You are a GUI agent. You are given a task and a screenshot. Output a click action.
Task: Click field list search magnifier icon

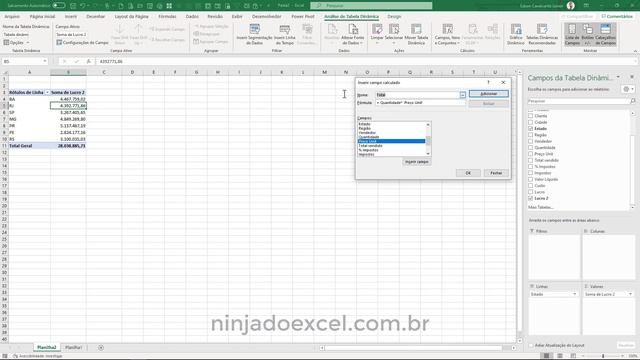tap(633, 101)
